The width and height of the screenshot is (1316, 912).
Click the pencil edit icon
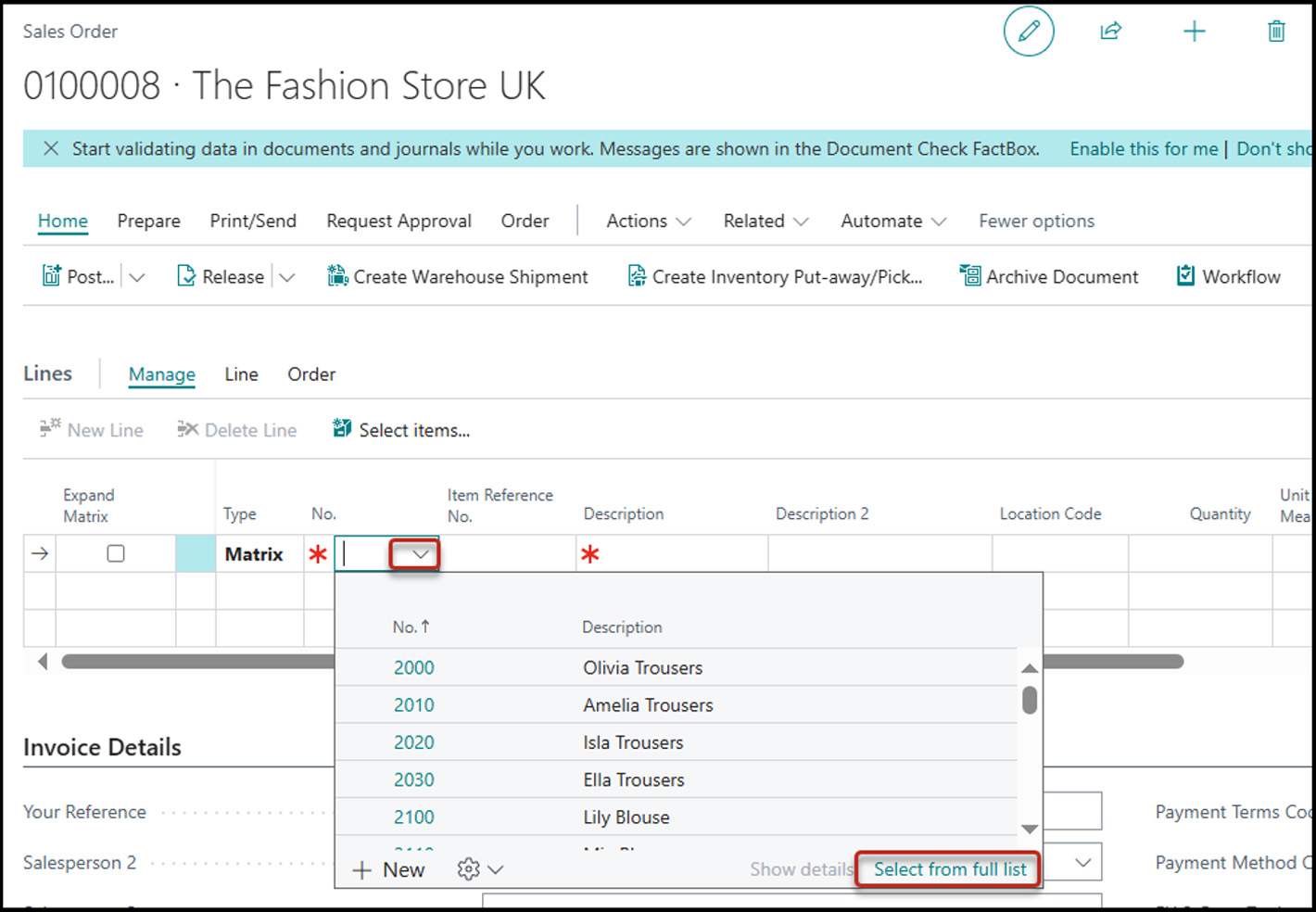(1029, 32)
